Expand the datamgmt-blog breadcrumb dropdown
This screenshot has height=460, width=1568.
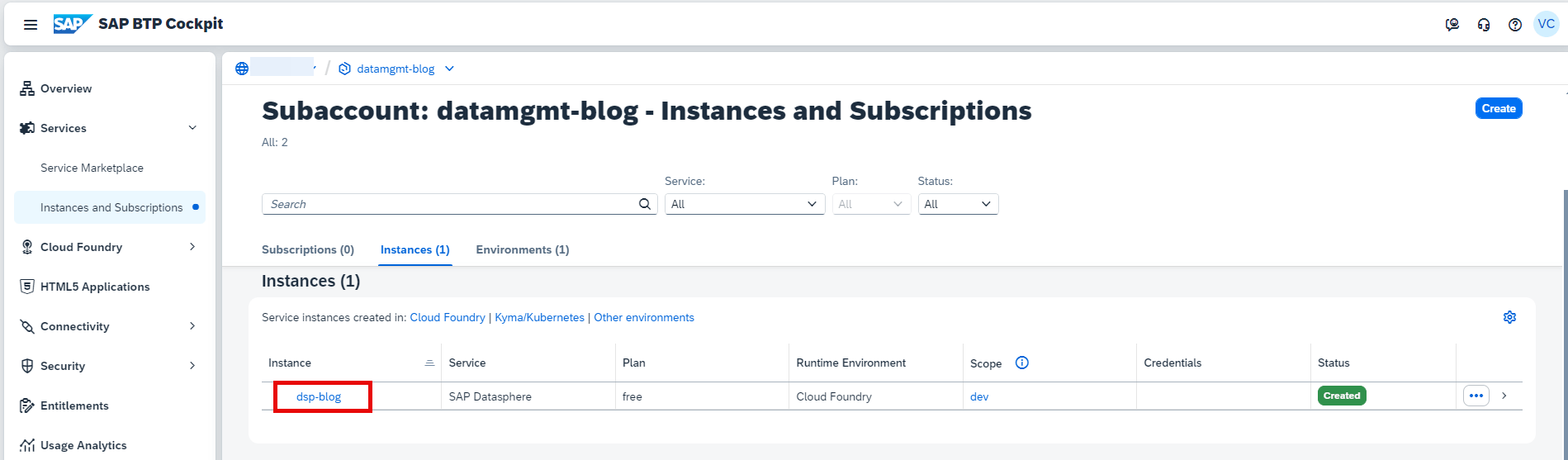(x=449, y=69)
